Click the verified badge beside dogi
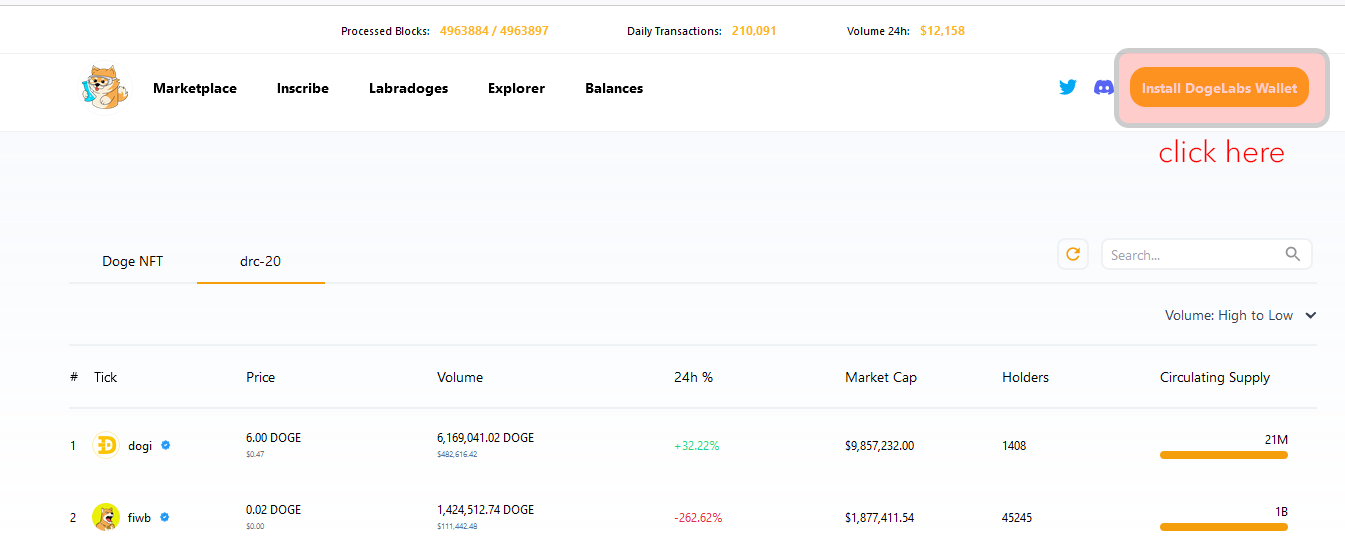 tap(166, 446)
